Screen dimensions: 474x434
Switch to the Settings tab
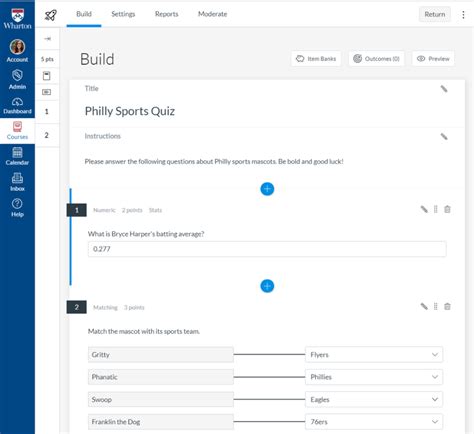123,14
